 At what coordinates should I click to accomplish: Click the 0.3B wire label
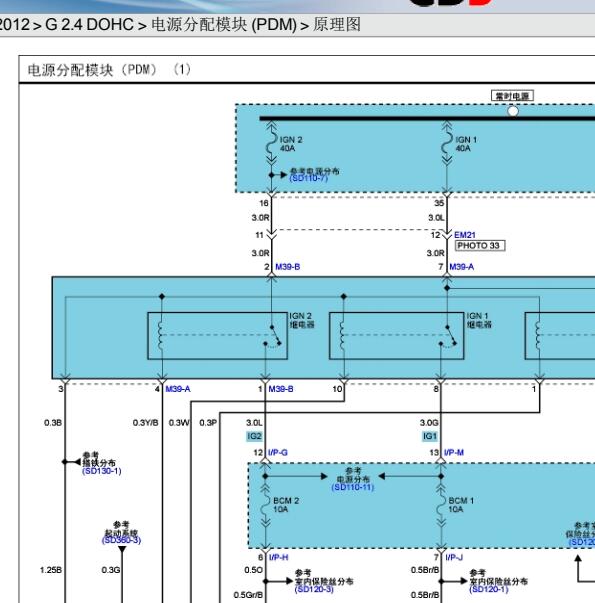(x=53, y=423)
